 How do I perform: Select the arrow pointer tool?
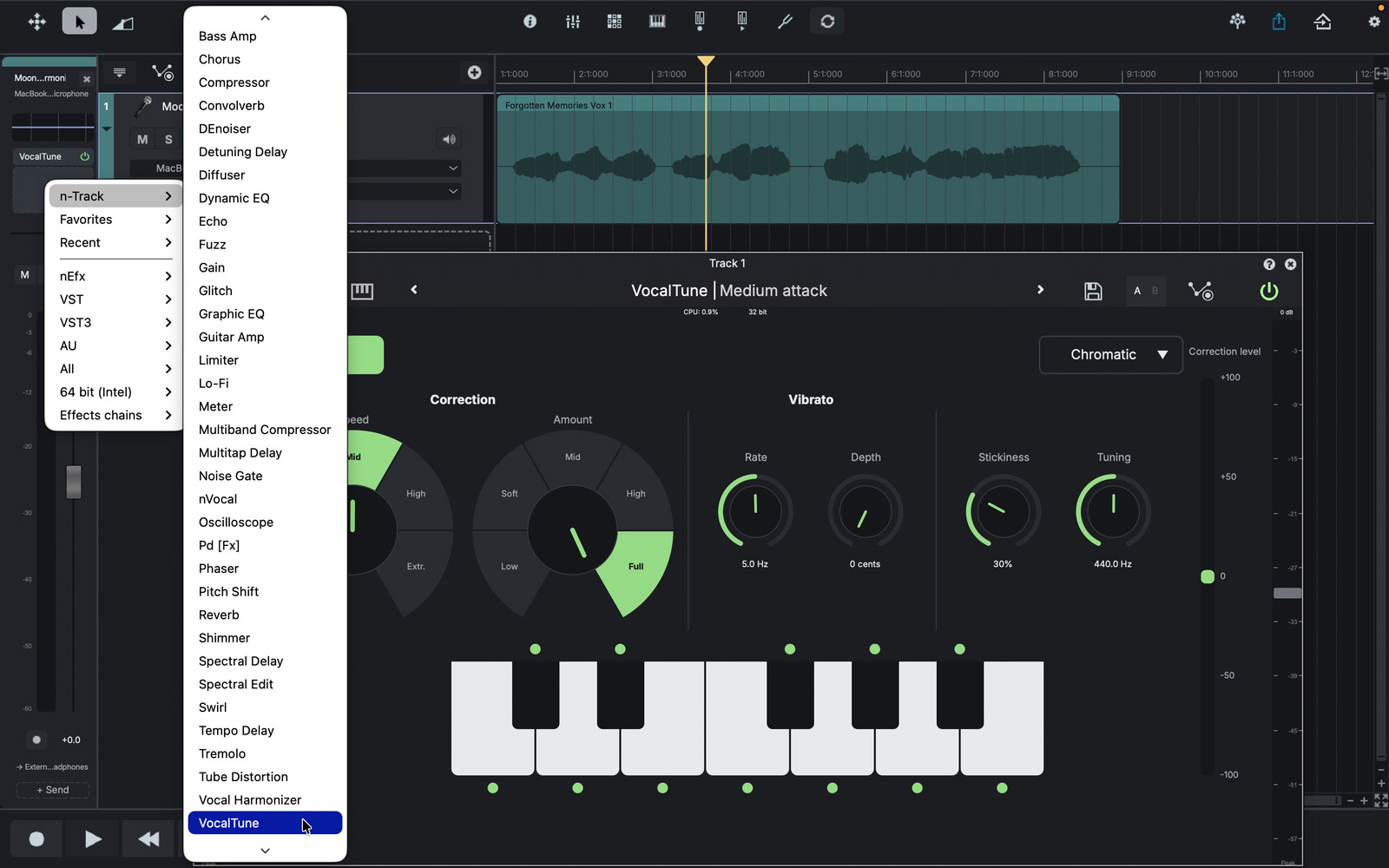coord(79,22)
